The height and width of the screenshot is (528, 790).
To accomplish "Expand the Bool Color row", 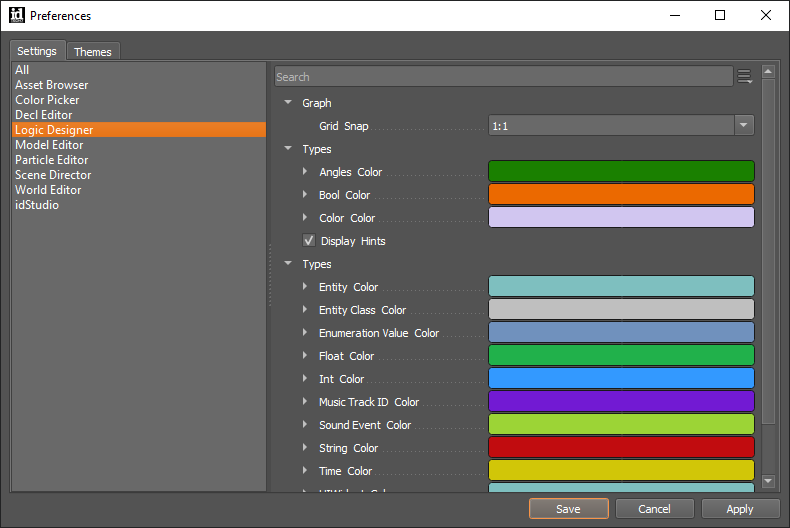I will pyautogui.click(x=305, y=194).
